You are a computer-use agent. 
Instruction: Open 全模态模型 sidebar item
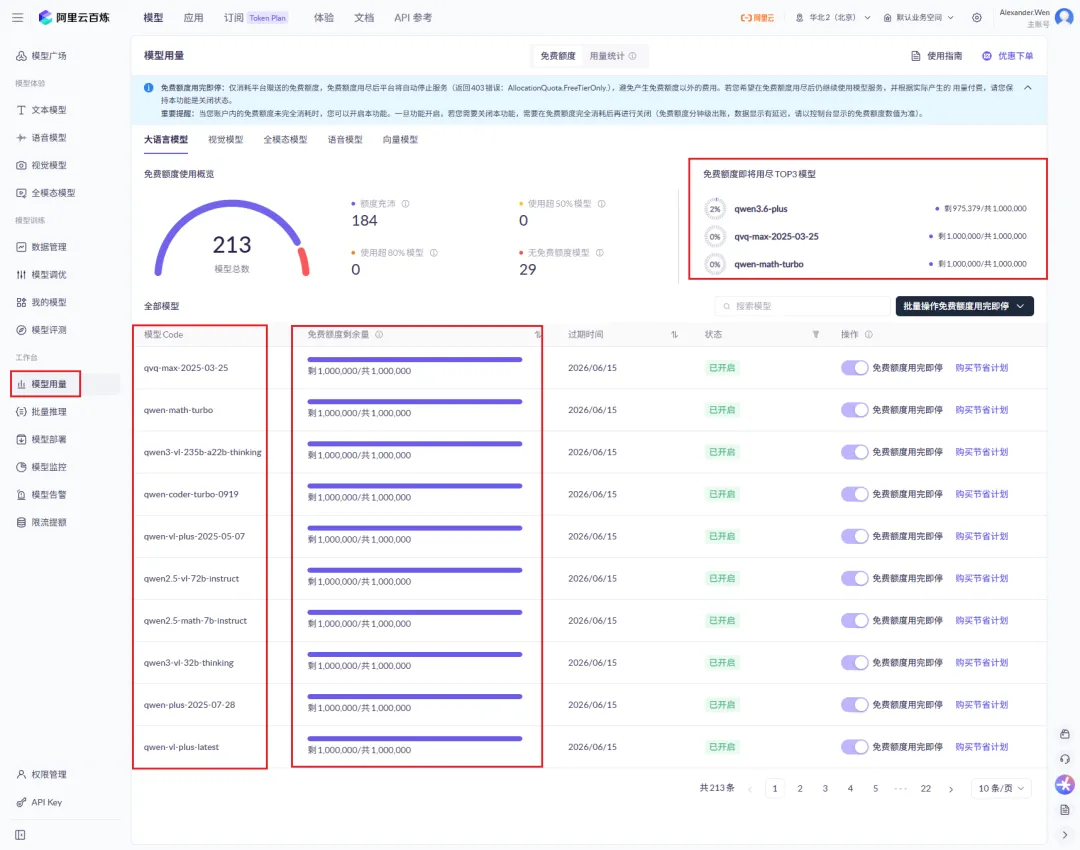coord(45,193)
